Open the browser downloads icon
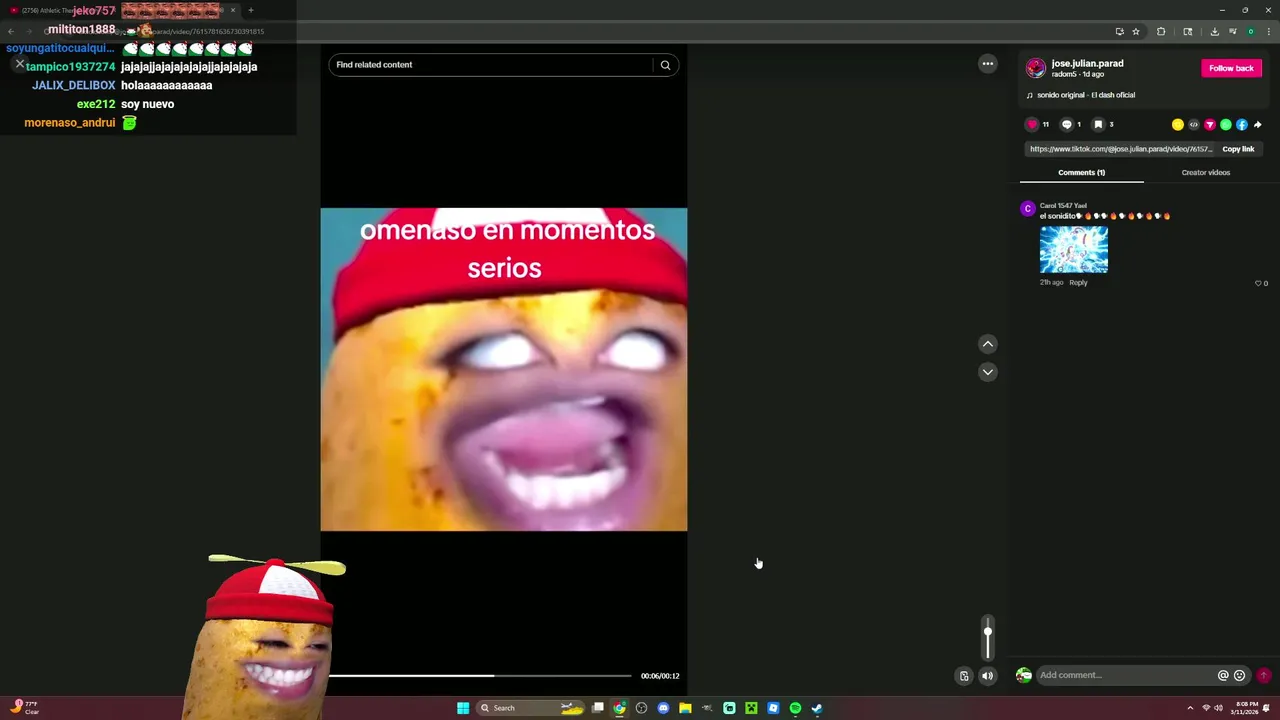 pyautogui.click(x=1214, y=31)
